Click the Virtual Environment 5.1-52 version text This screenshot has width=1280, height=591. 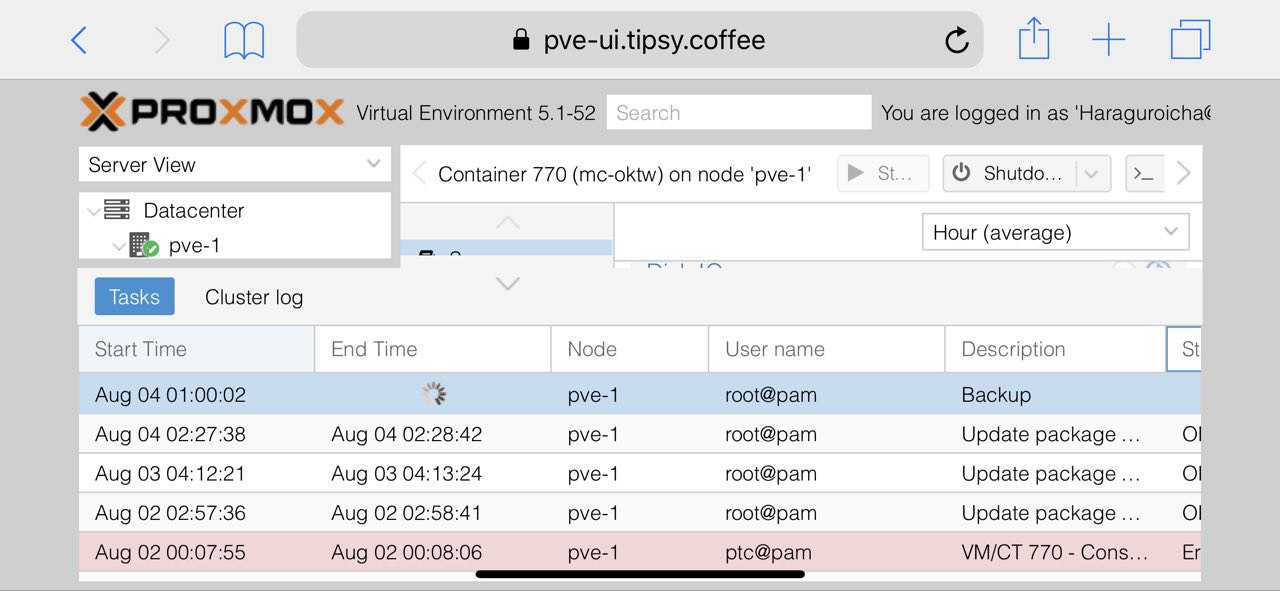tap(476, 113)
